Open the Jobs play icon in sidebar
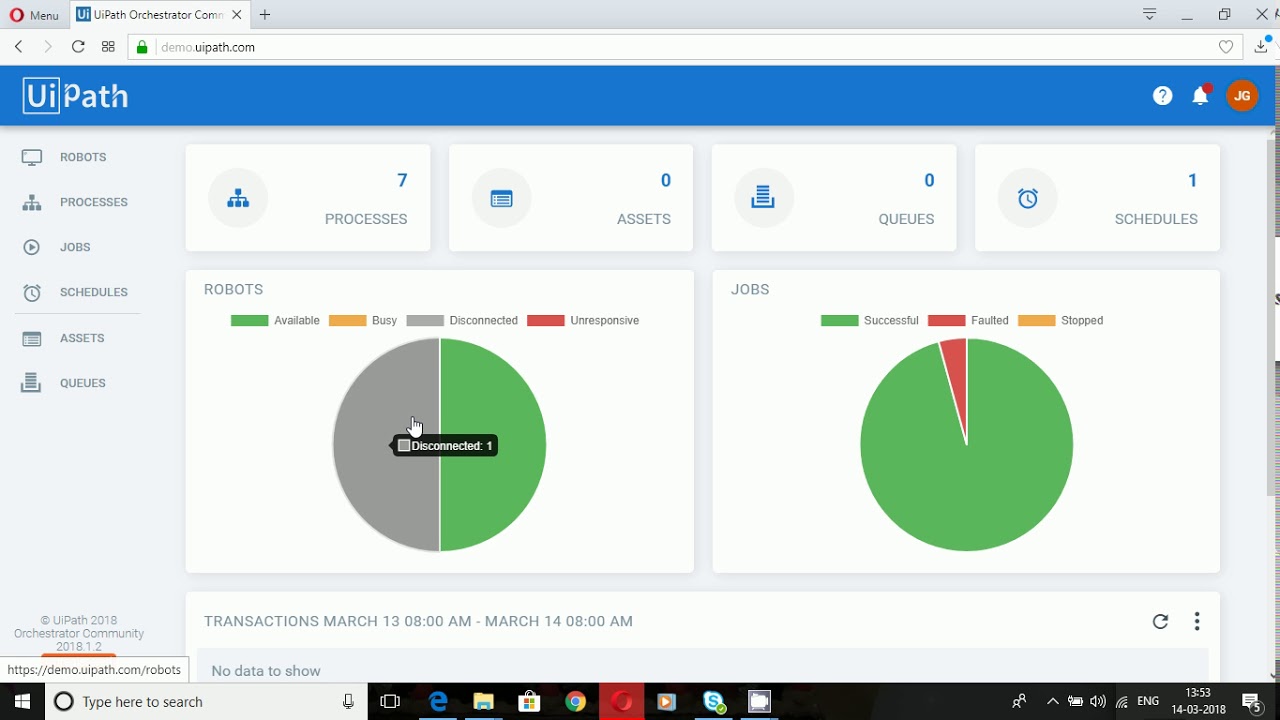Image resolution: width=1280 pixels, height=720 pixels. pos(32,247)
